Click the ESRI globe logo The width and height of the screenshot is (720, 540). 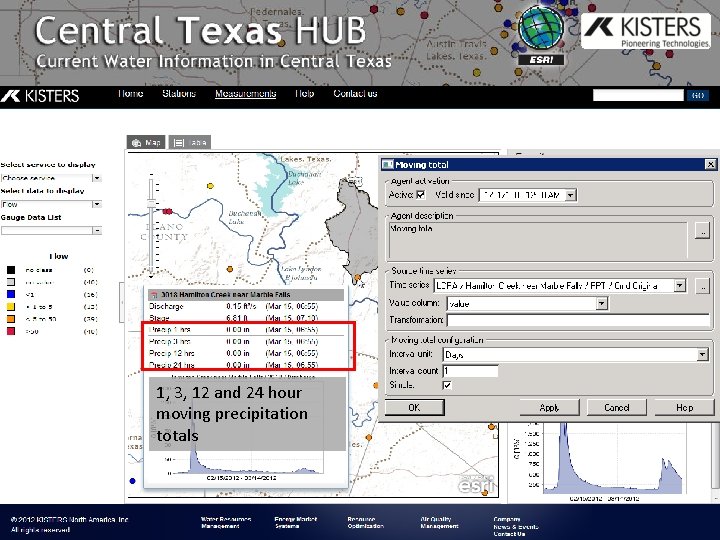pos(541,35)
